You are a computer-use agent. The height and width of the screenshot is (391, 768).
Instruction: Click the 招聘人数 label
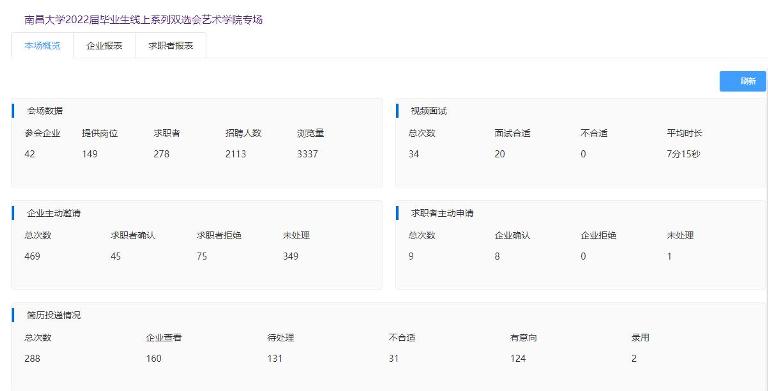pyautogui.click(x=243, y=133)
